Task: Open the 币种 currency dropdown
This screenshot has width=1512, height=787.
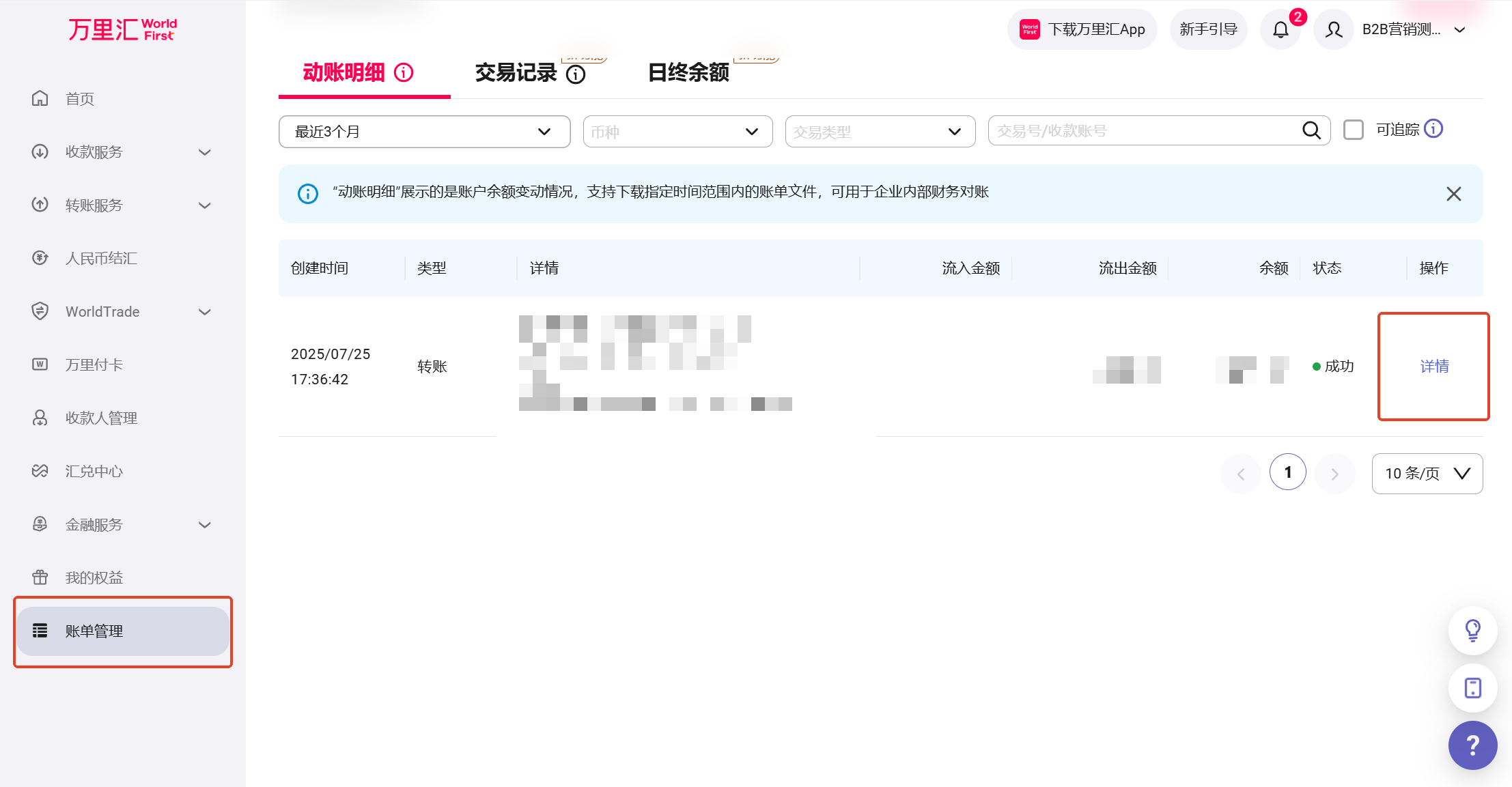Action: coord(677,132)
